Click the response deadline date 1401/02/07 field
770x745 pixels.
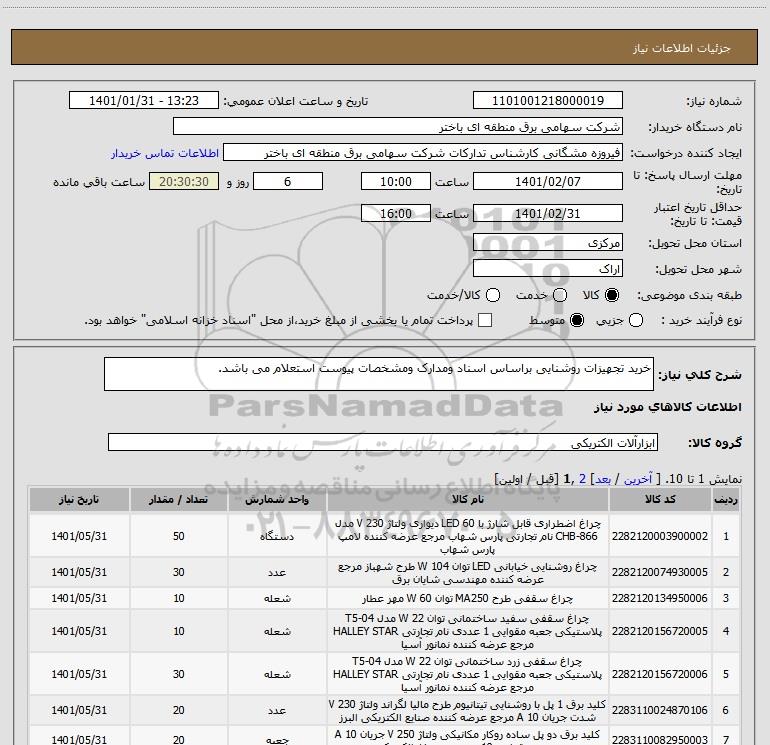(548, 181)
